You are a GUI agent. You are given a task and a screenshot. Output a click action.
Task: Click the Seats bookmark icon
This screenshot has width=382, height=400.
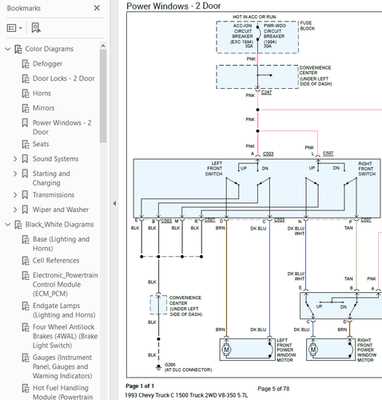pos(25,144)
